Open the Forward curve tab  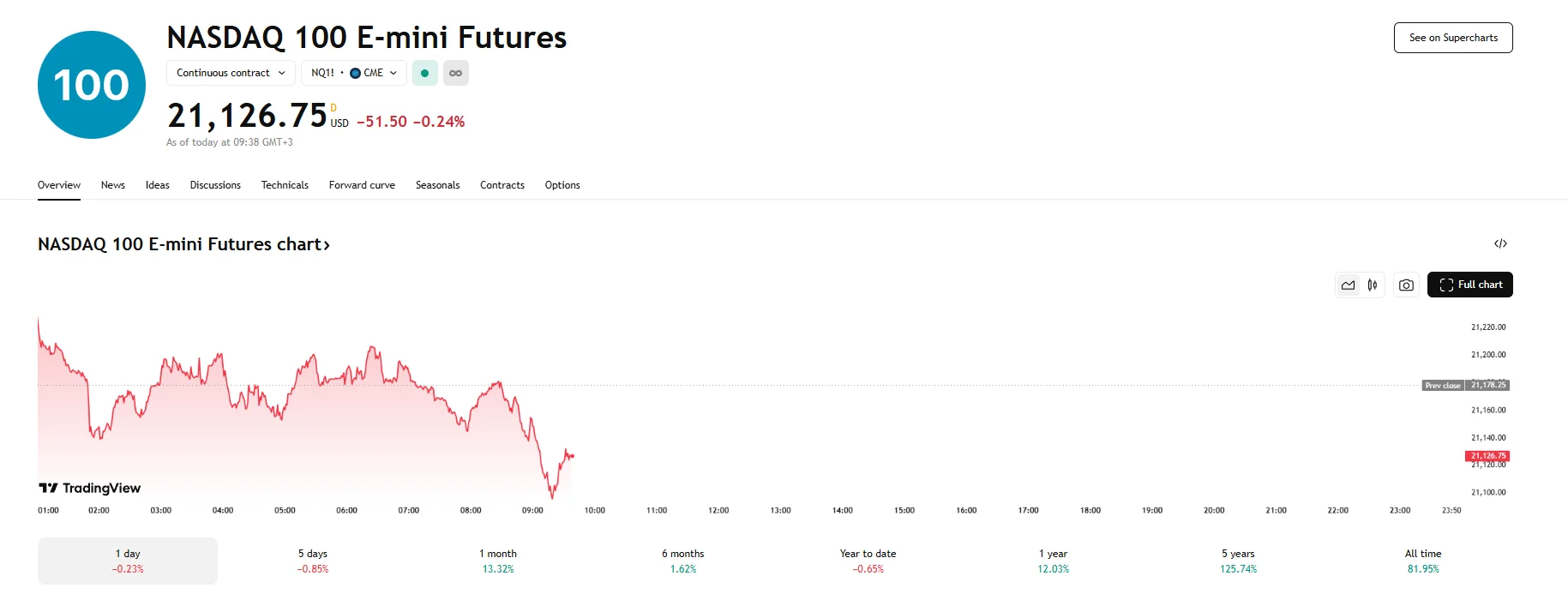362,185
